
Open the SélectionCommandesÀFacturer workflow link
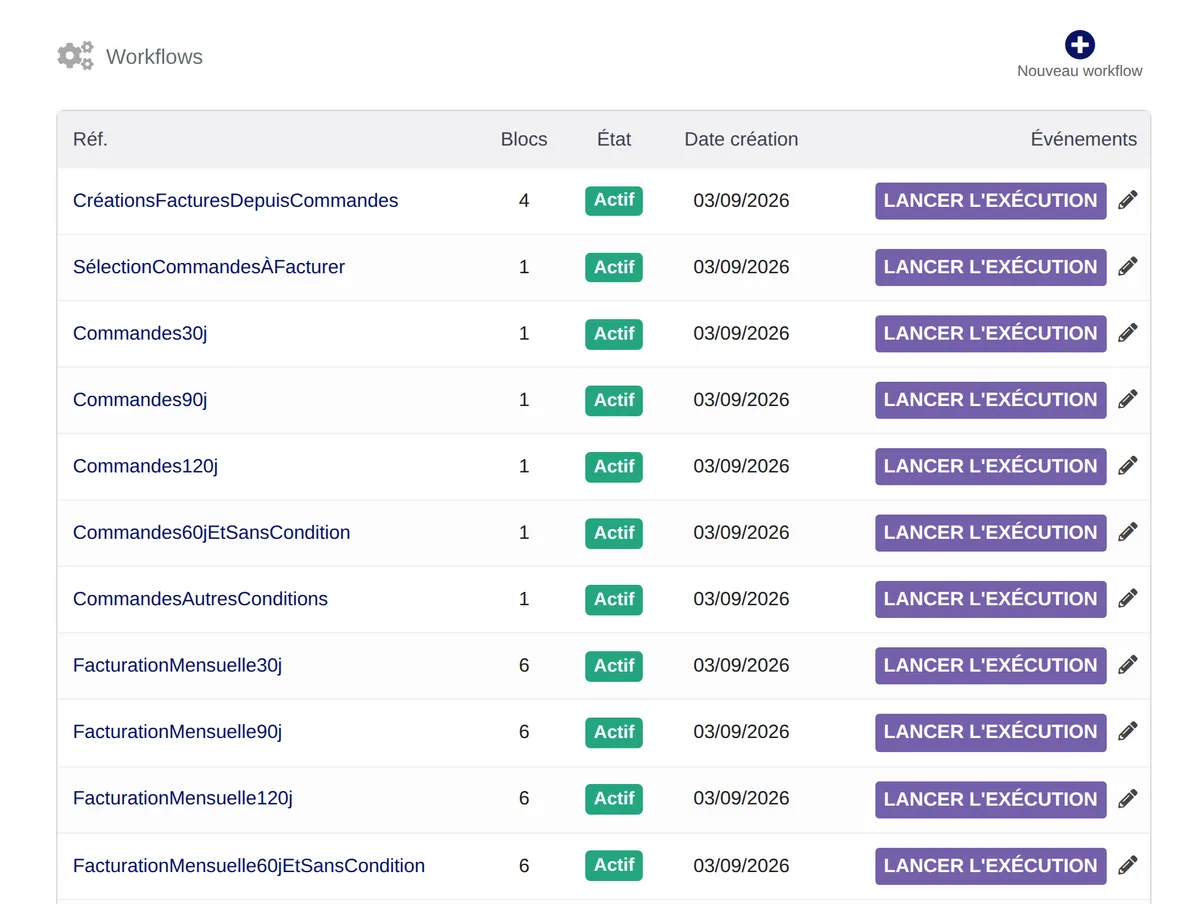pyautogui.click(x=209, y=267)
